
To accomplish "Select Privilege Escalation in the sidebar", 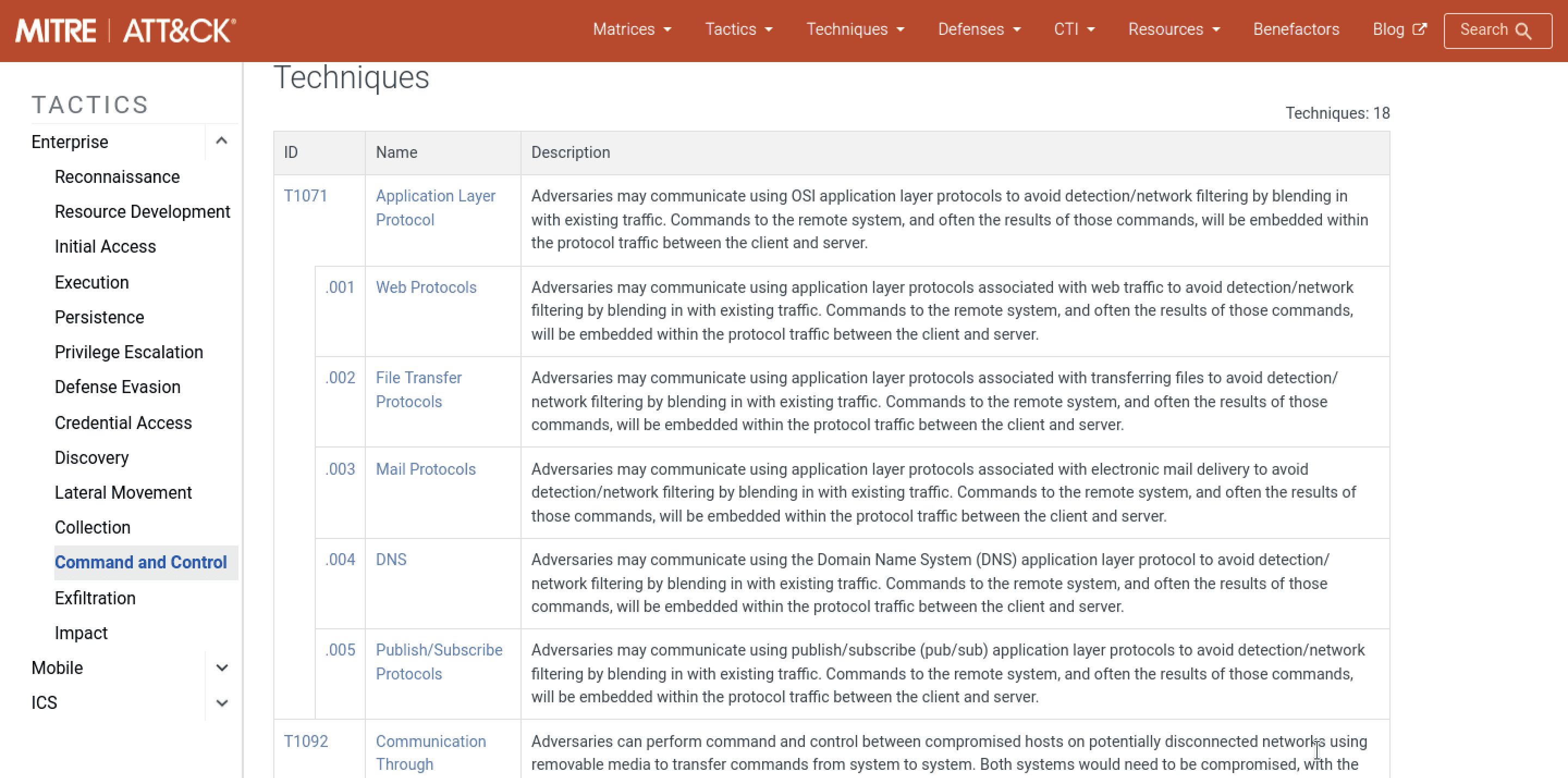I will click(x=129, y=351).
